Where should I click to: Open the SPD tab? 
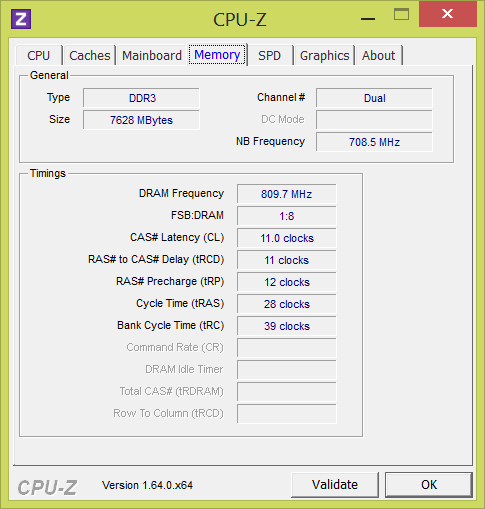[x=269, y=55]
